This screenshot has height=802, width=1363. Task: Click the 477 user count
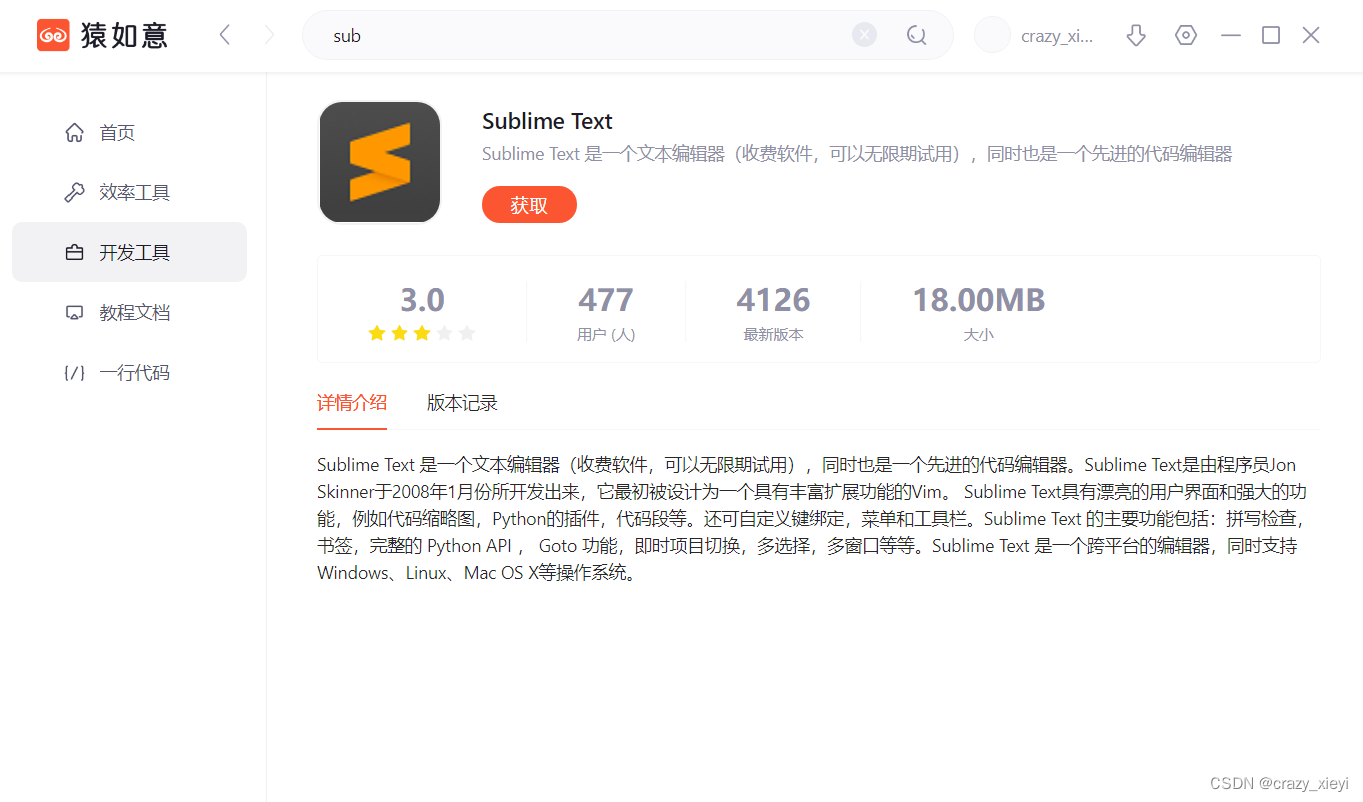pos(606,300)
